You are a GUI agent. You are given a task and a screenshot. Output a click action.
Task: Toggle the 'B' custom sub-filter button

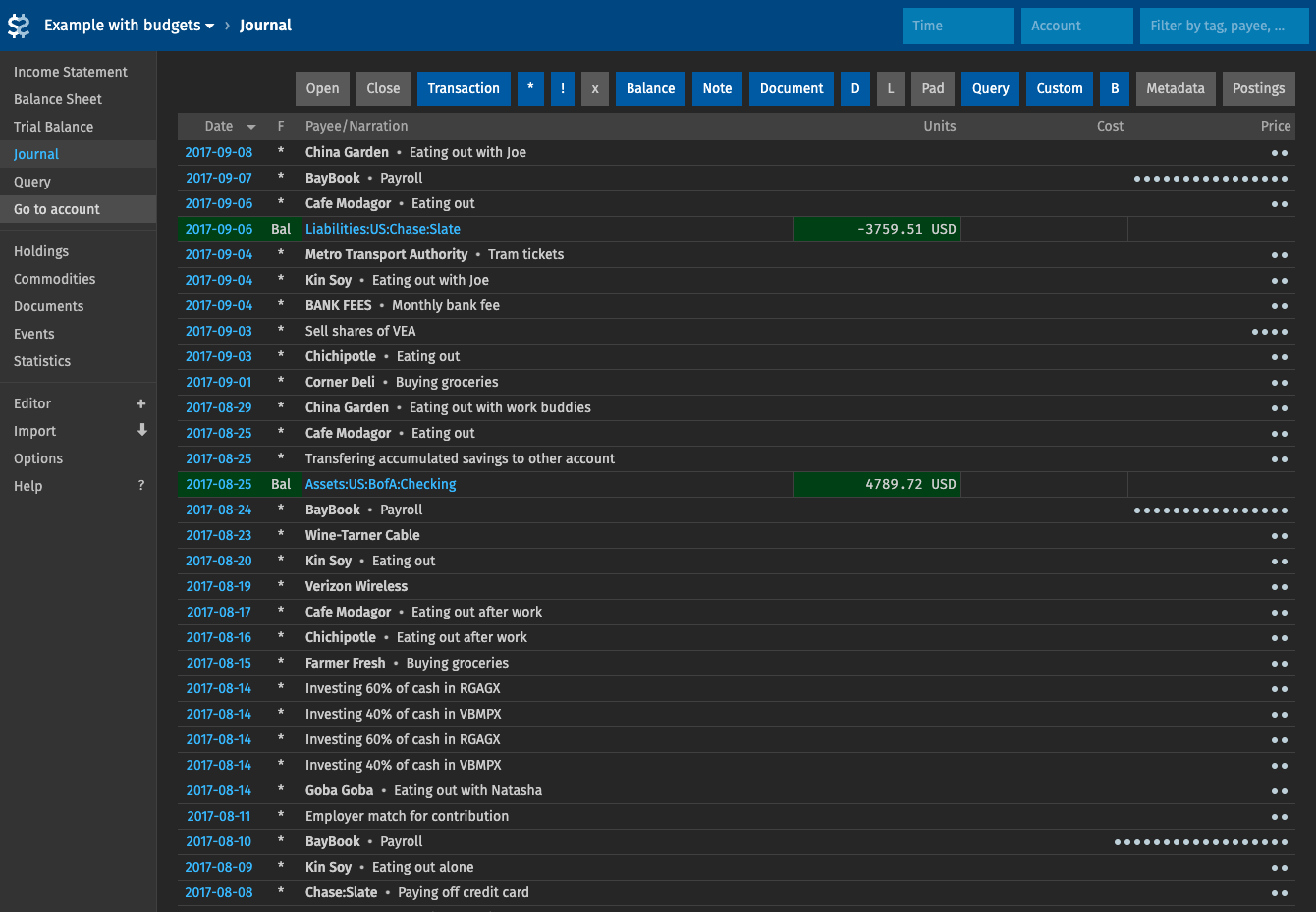pyautogui.click(x=1115, y=88)
